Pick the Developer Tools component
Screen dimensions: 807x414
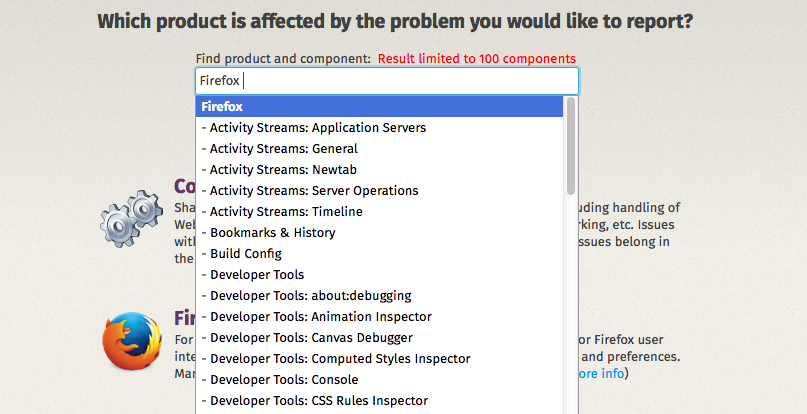[379, 275]
